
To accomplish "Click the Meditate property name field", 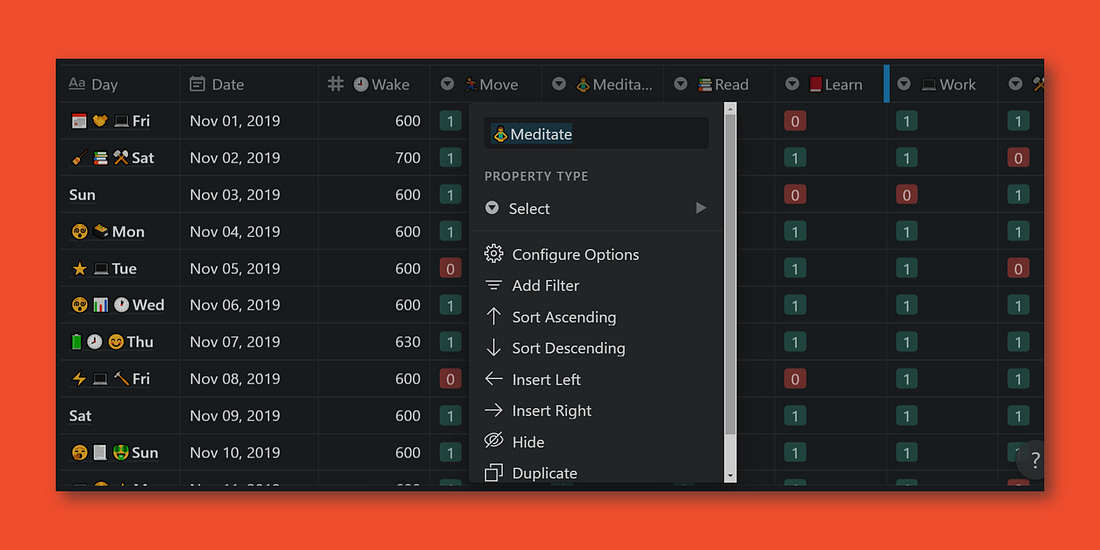I will click(596, 133).
